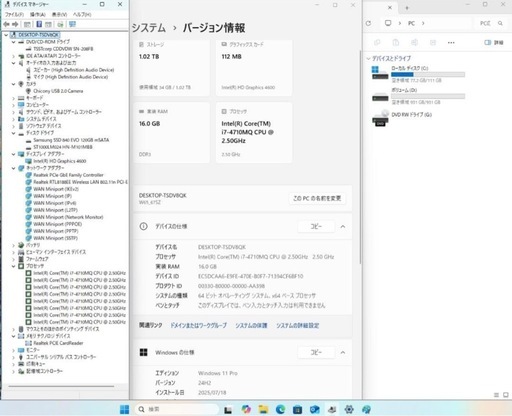Collapse the DVD/CD-ROM ドライブ category
Viewport: 512px width, 416px height.
click(13, 42)
